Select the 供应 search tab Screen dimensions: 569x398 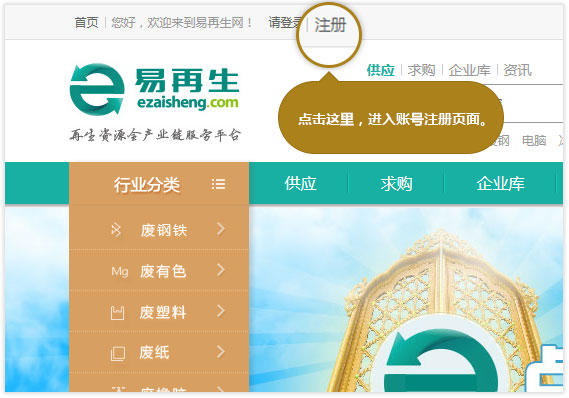pos(380,70)
